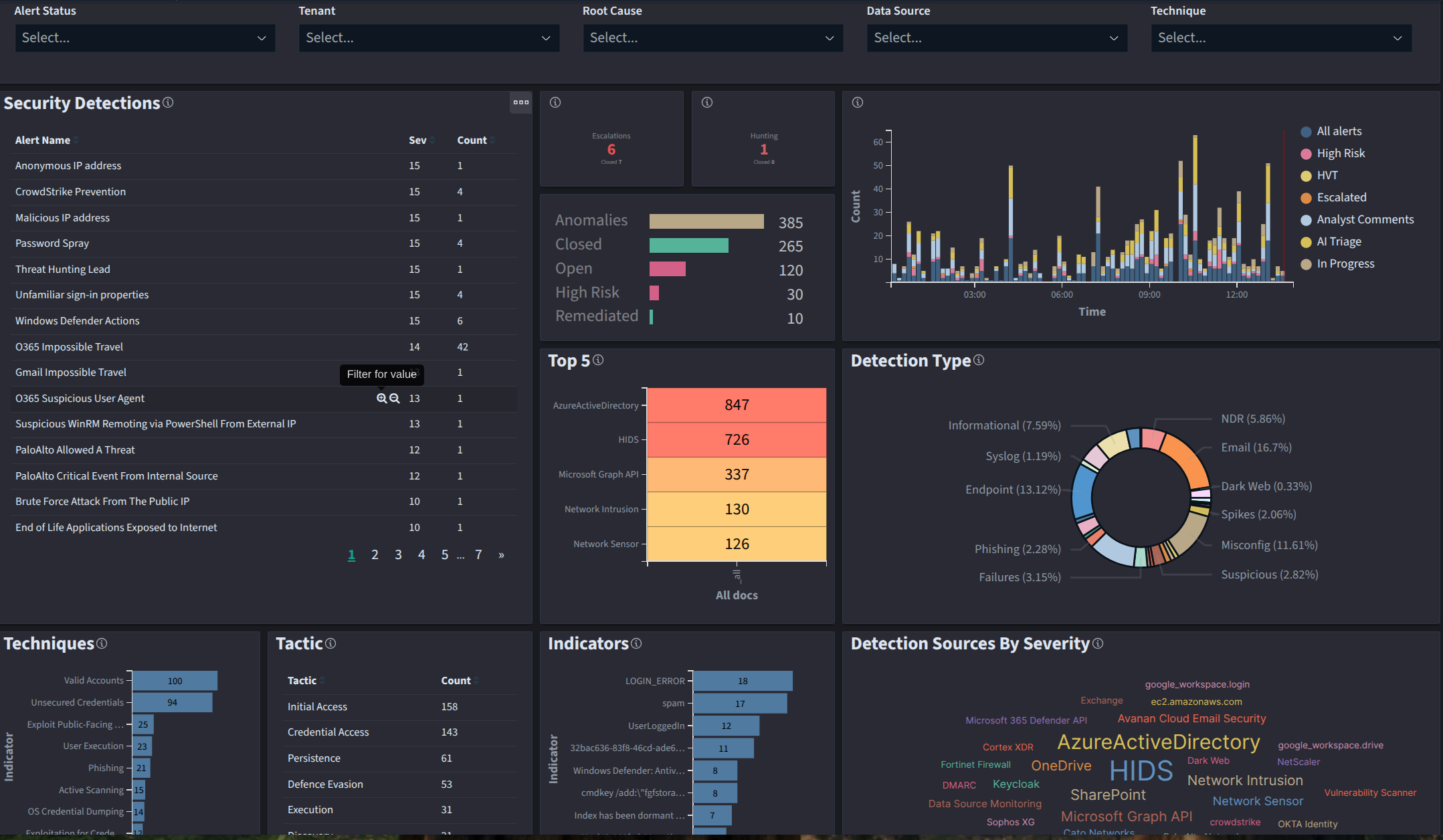Toggle the Escalated legend entry
This screenshot has height=840, width=1443.
1341,197
